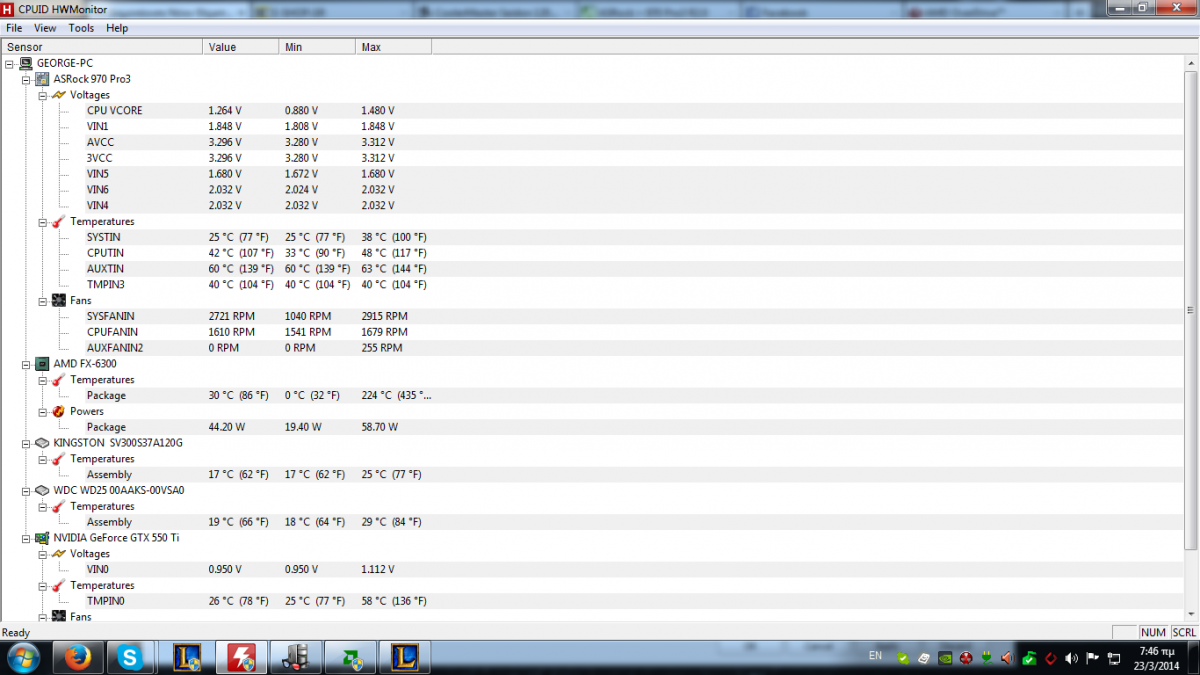Click the NVIDIA GeForce GTX 550 Ti card icon
The image size is (1200, 675).
(43, 538)
